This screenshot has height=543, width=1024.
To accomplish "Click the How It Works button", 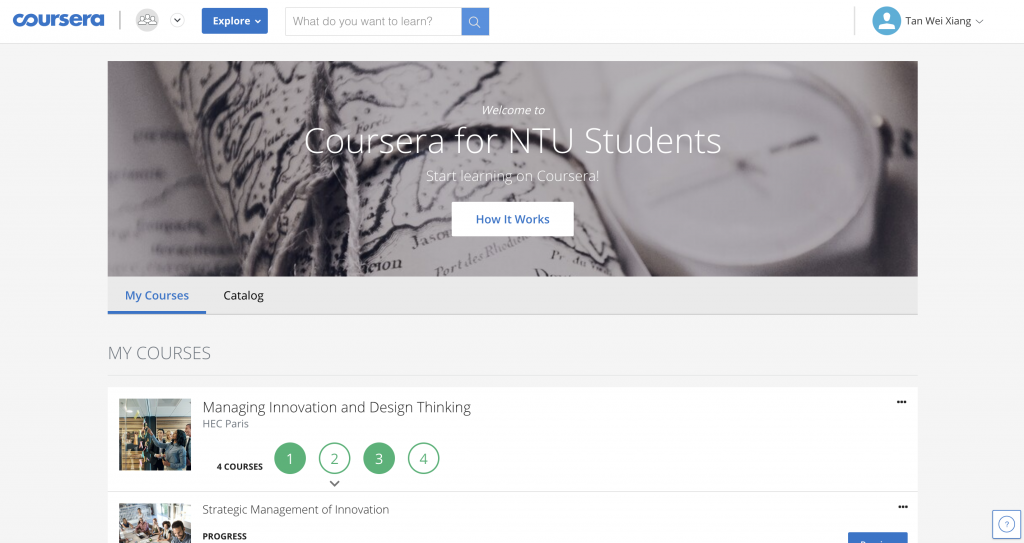I will [x=513, y=219].
